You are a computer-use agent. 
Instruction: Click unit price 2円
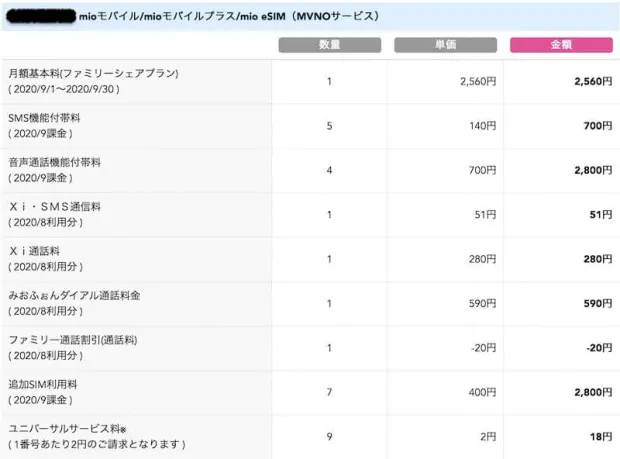point(488,437)
